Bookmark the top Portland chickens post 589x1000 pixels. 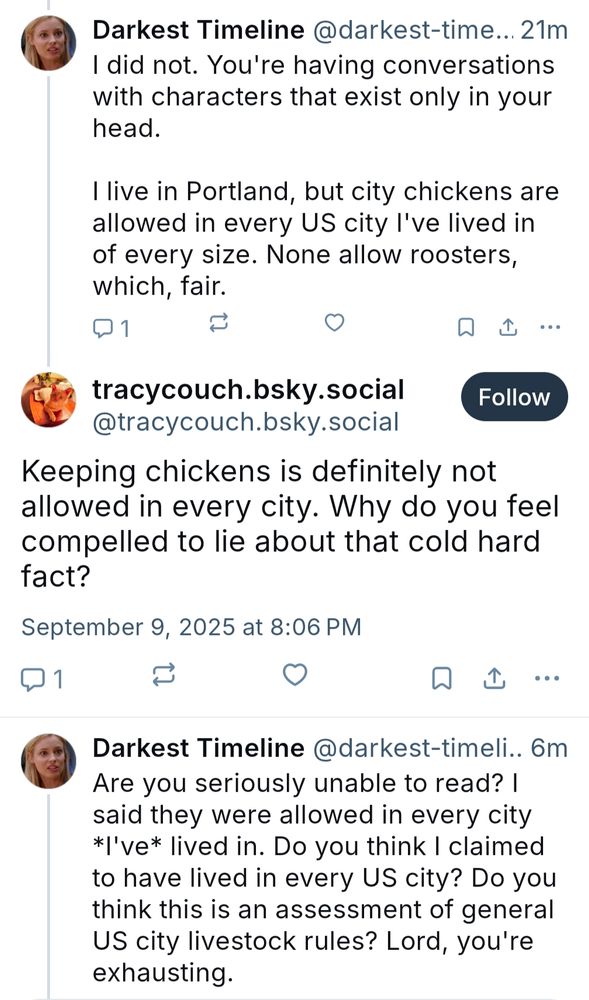[465, 325]
